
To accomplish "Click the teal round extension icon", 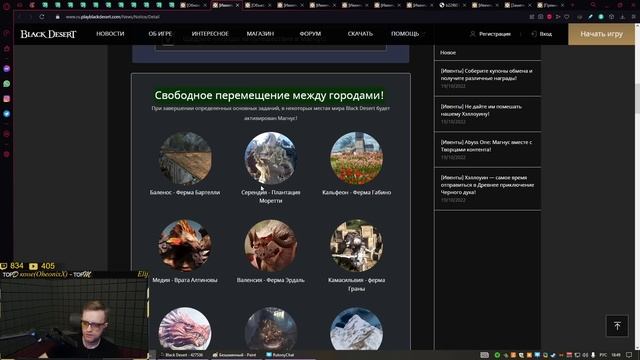I will [x=601, y=17].
